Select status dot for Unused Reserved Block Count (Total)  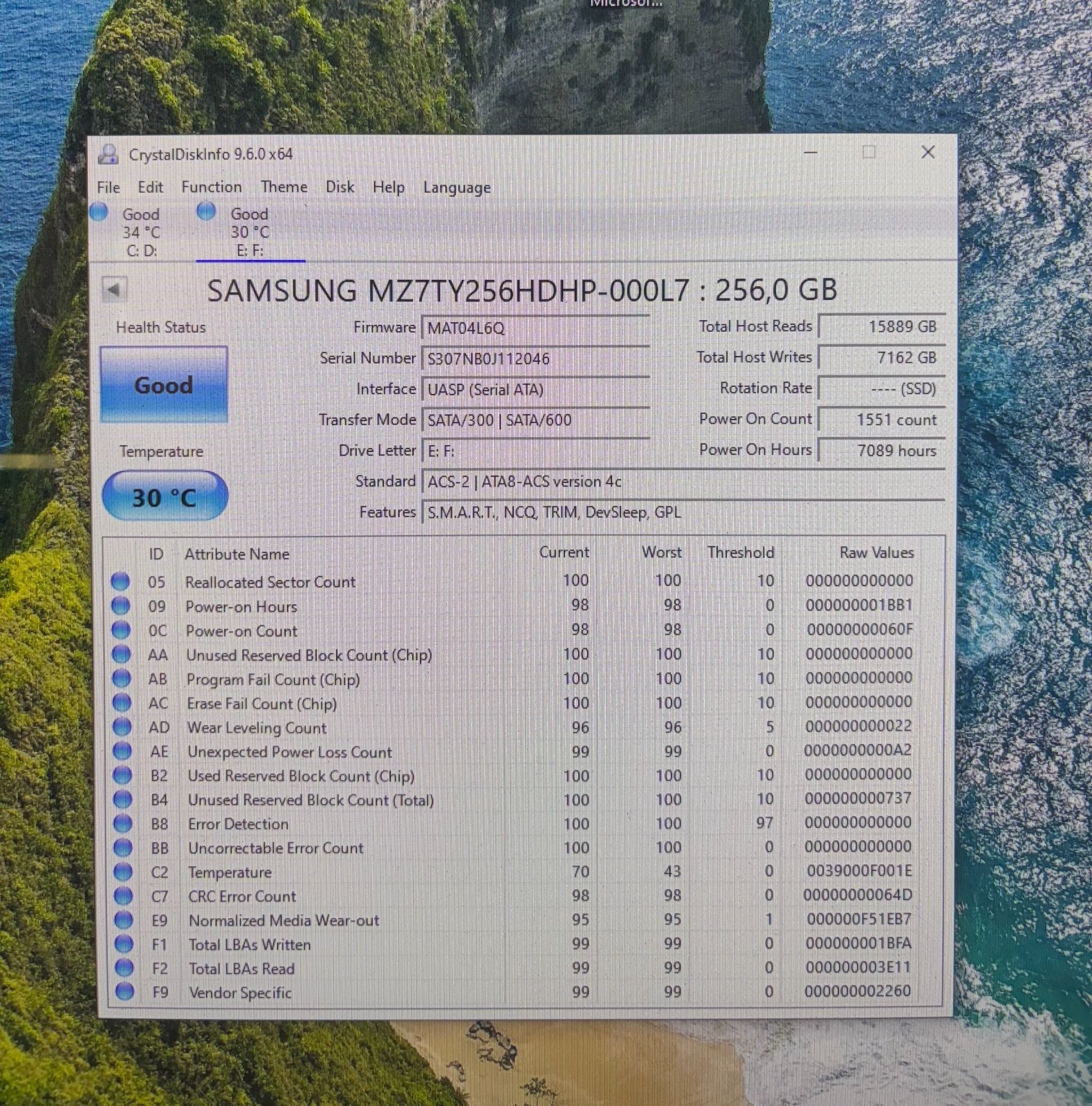[x=122, y=799]
